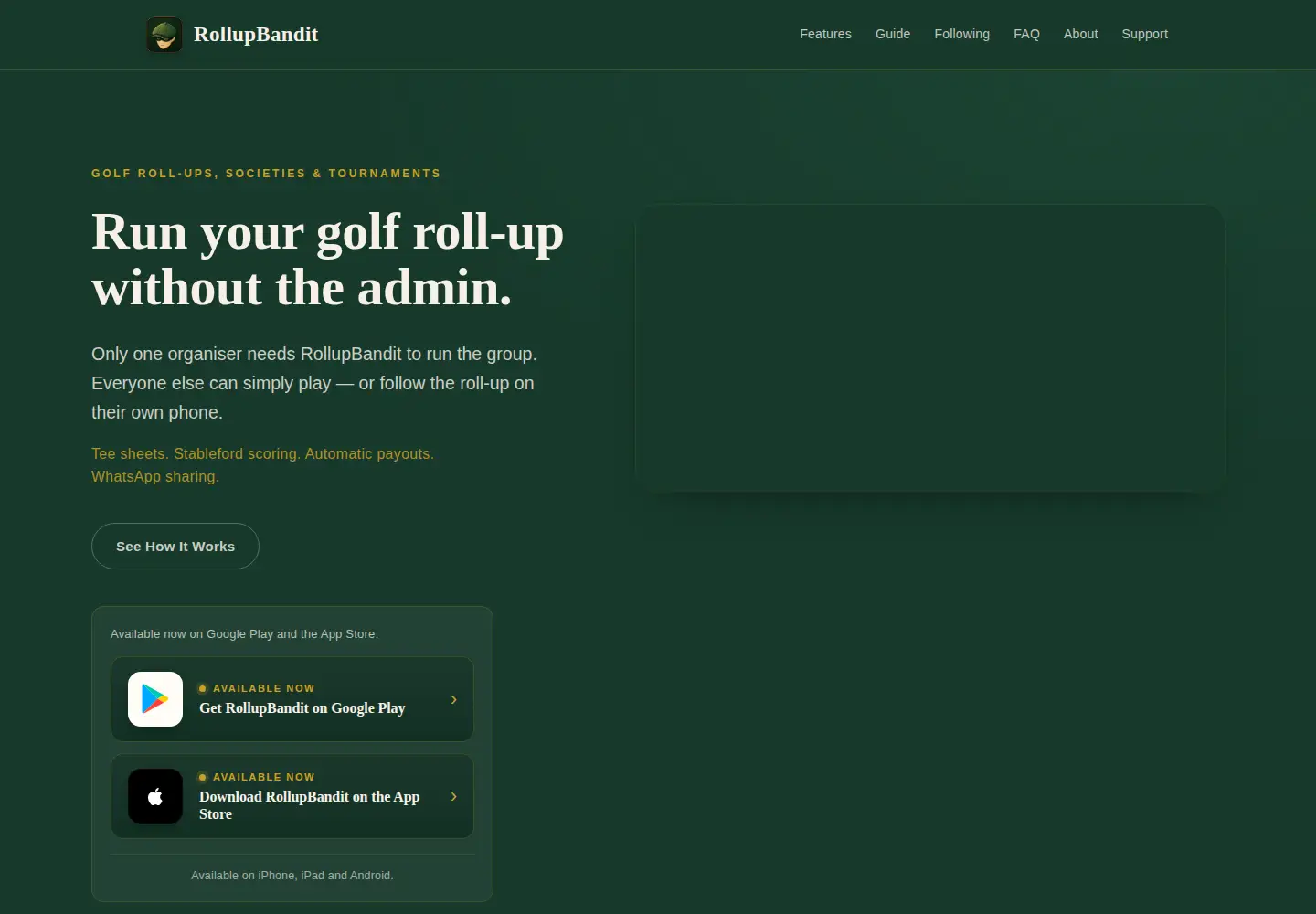Click the RollupBandit golfer logo icon
This screenshot has width=1316, height=914.
[164, 35]
